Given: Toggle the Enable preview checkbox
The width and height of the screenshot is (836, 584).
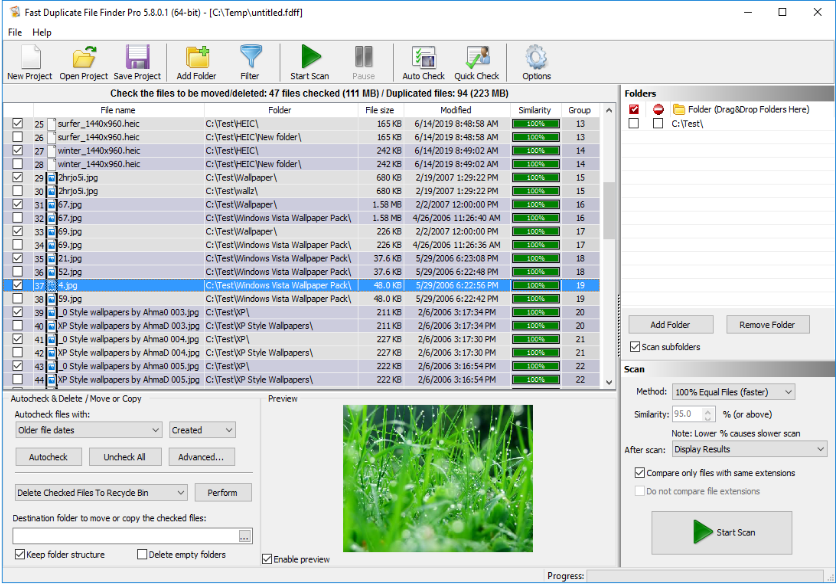Looking at the screenshot, I should pyautogui.click(x=267, y=559).
